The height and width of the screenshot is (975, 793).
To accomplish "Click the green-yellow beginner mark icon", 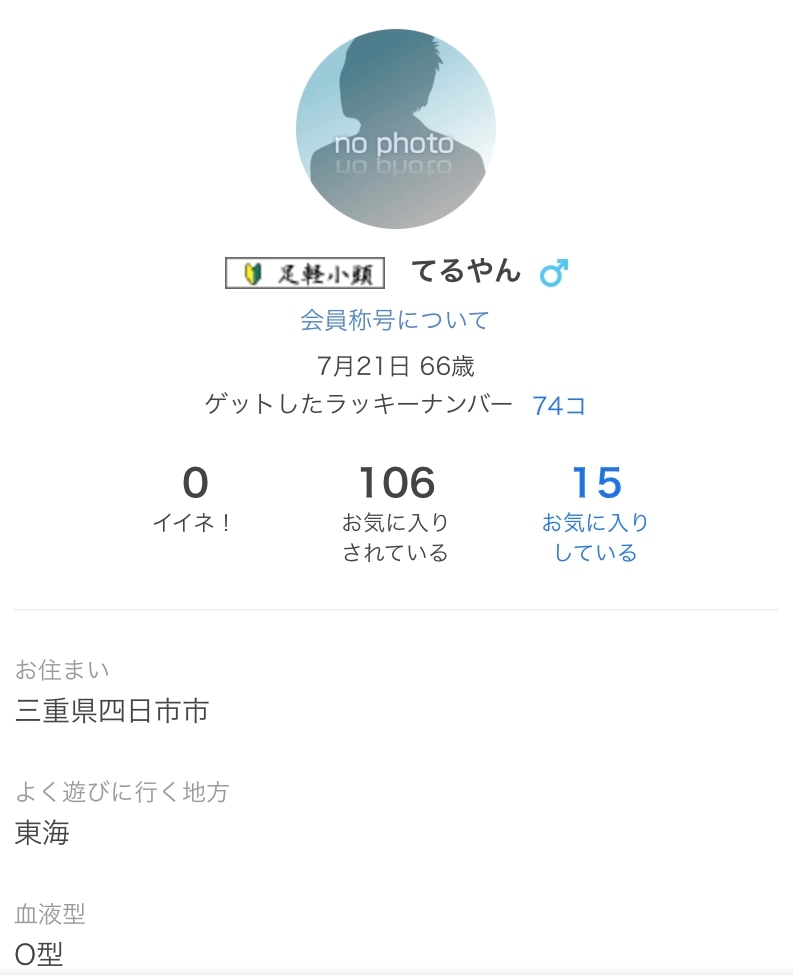I will click(x=251, y=273).
